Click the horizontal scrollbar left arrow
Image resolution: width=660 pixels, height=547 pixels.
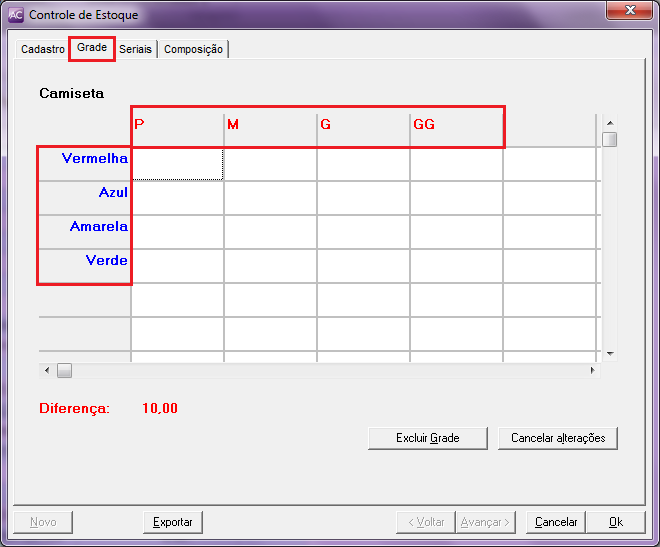pyautogui.click(x=45, y=371)
